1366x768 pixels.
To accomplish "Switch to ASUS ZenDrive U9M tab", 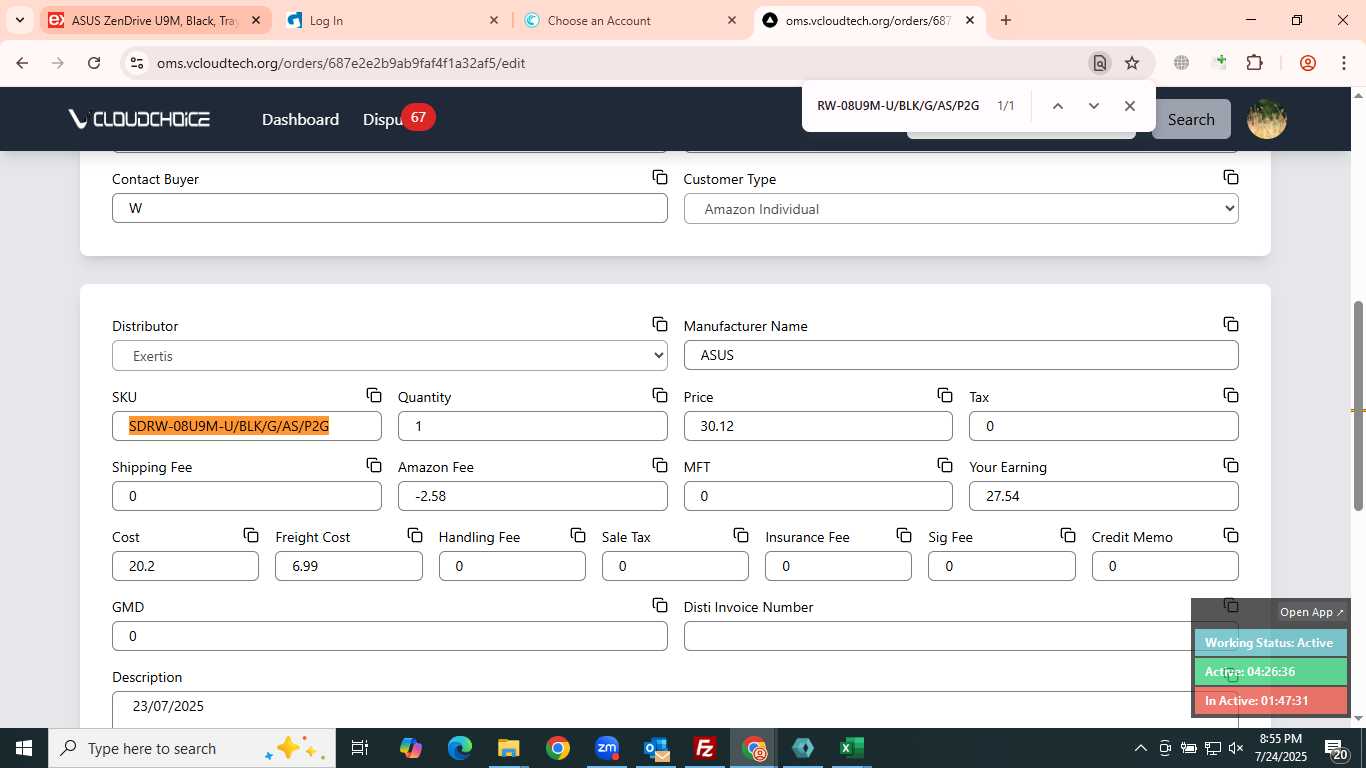I will click(x=155, y=20).
